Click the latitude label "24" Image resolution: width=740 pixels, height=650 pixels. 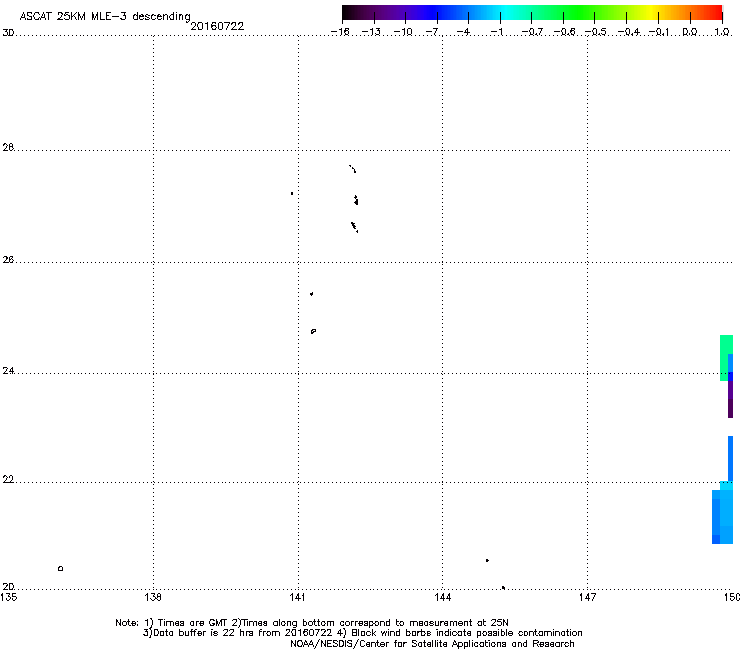(x=8, y=371)
